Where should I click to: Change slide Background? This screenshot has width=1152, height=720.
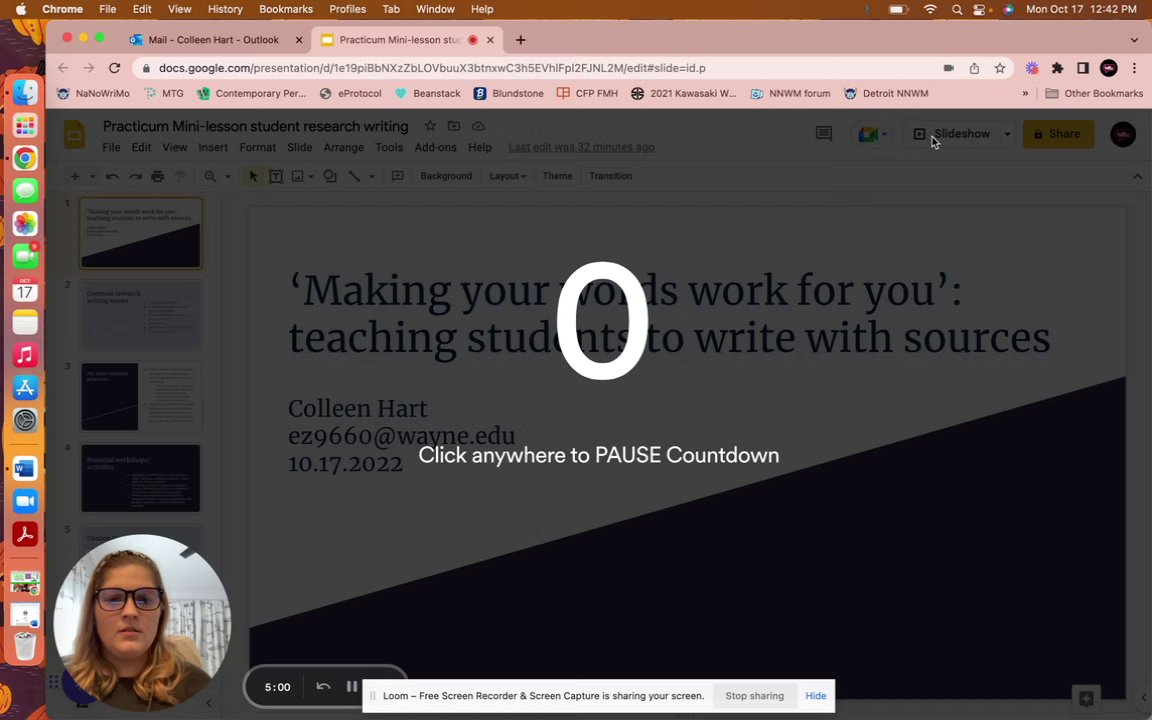coord(446,176)
